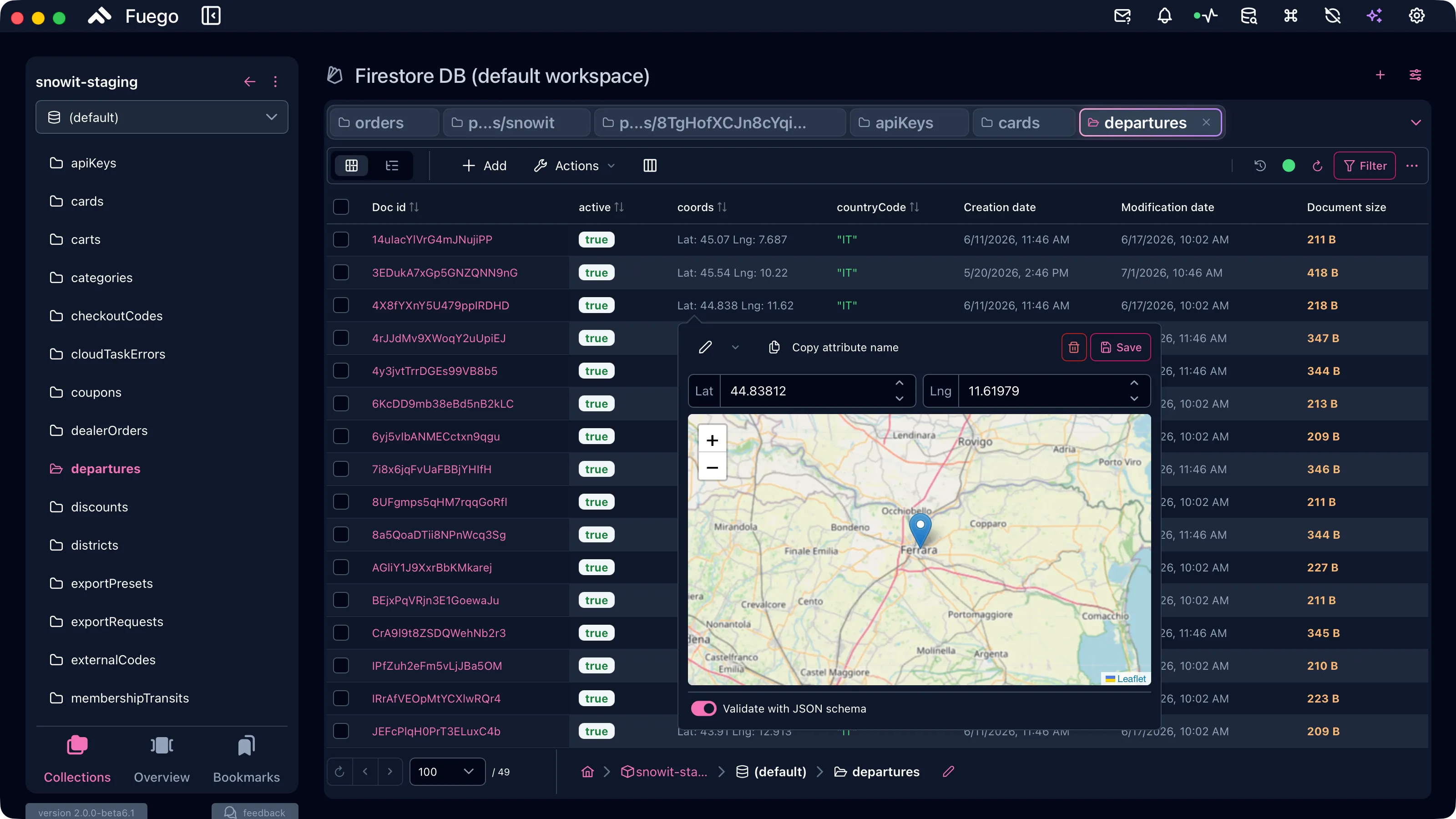Toggle Validate with JSON schema switch

(x=704, y=708)
